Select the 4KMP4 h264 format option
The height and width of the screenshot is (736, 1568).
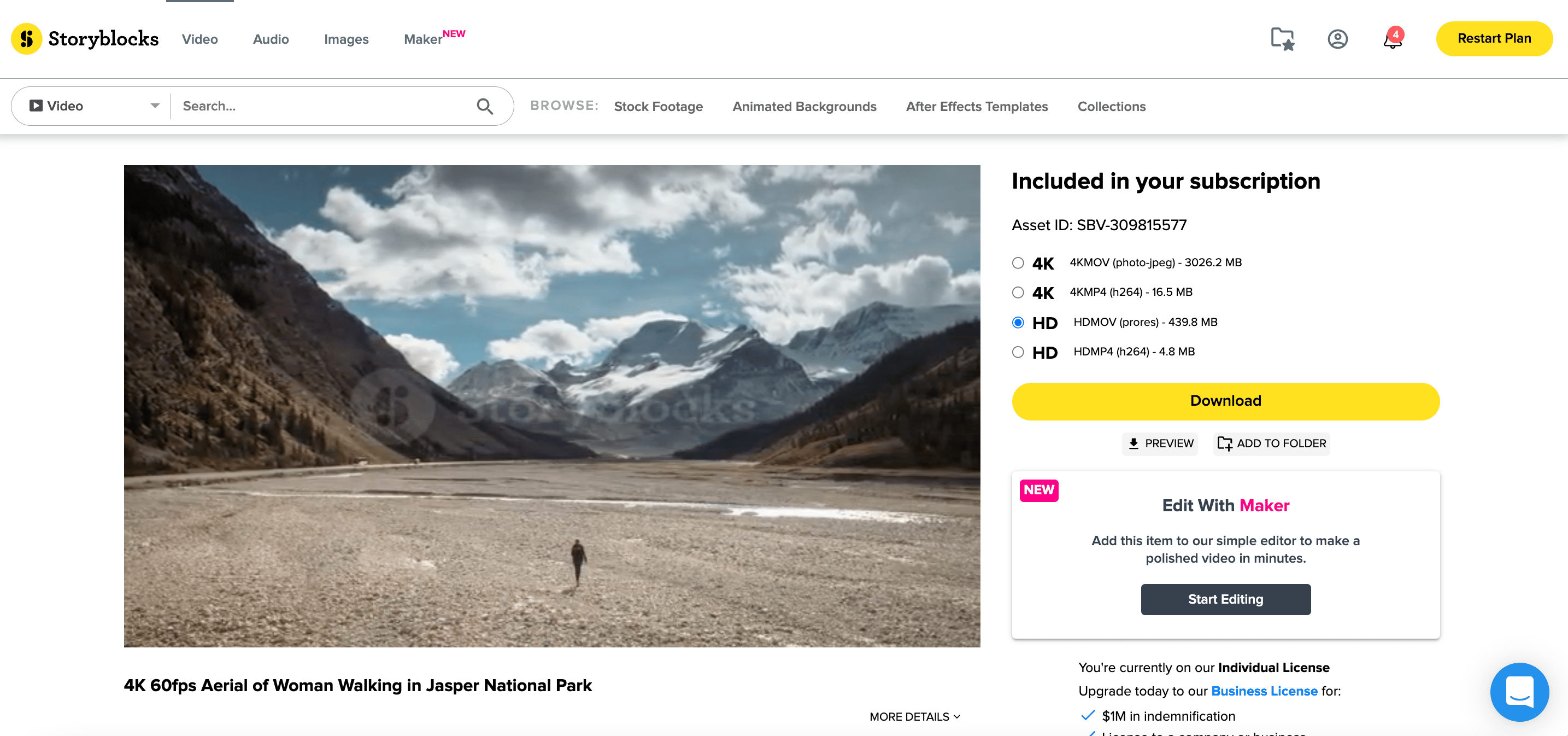coord(1018,292)
